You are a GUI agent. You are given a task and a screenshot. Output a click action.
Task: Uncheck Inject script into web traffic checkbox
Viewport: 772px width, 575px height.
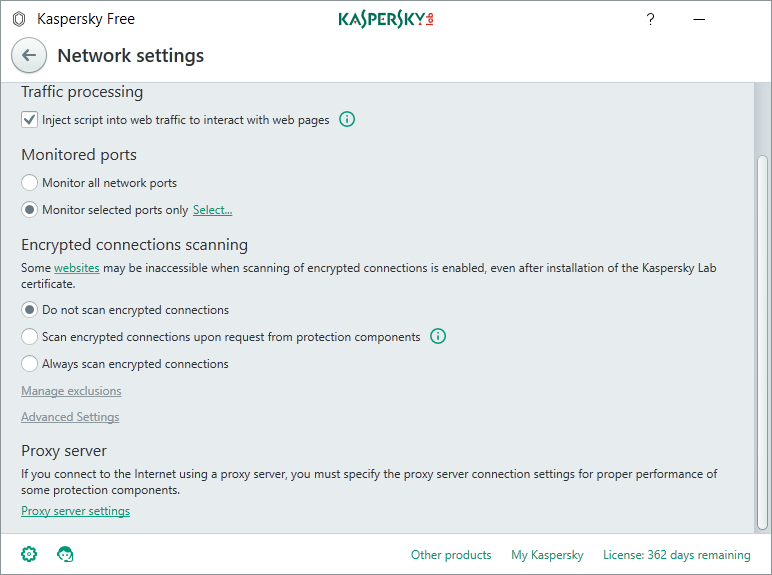tap(29, 120)
